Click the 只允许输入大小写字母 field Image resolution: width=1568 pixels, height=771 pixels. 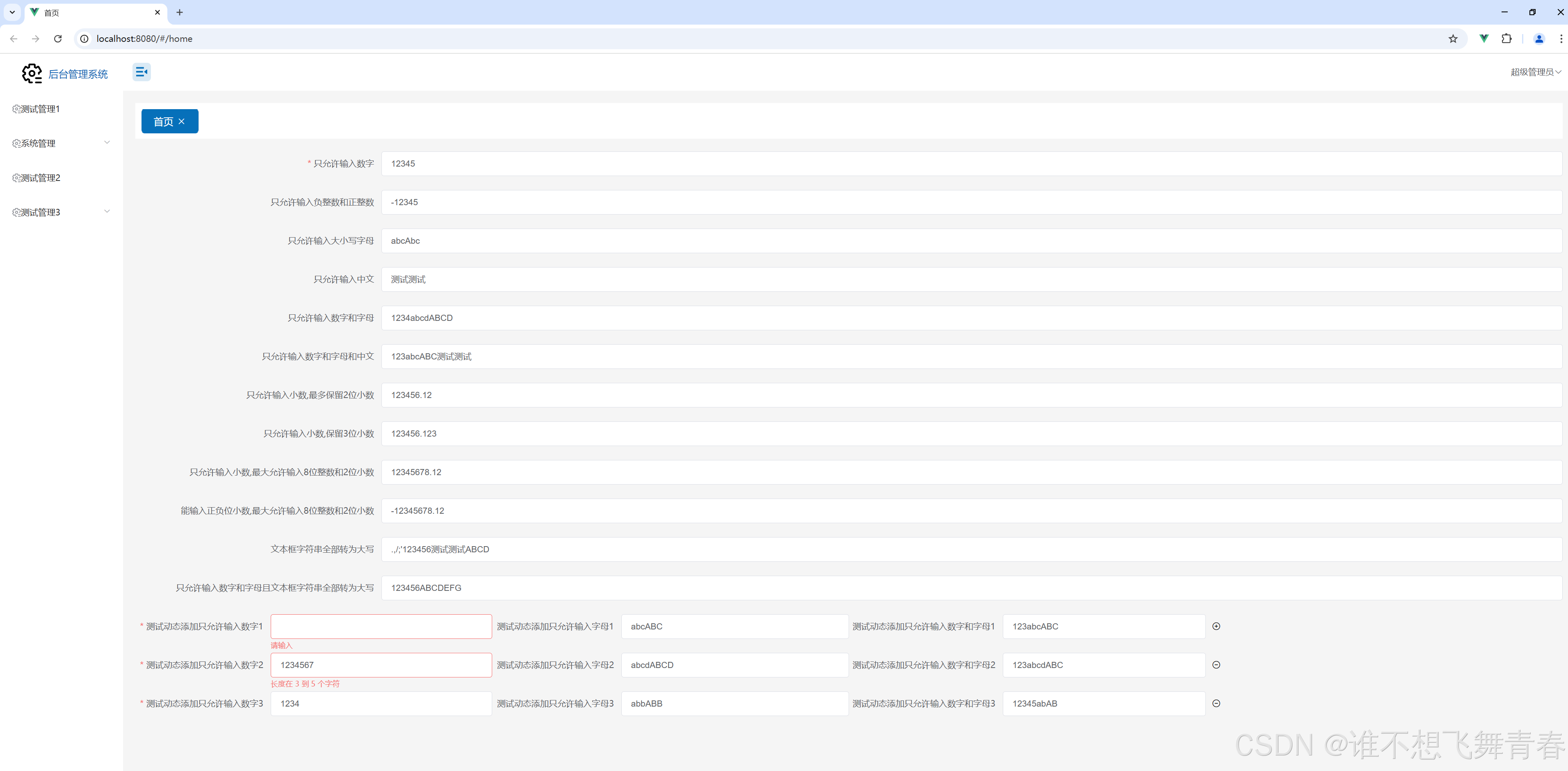click(x=972, y=240)
